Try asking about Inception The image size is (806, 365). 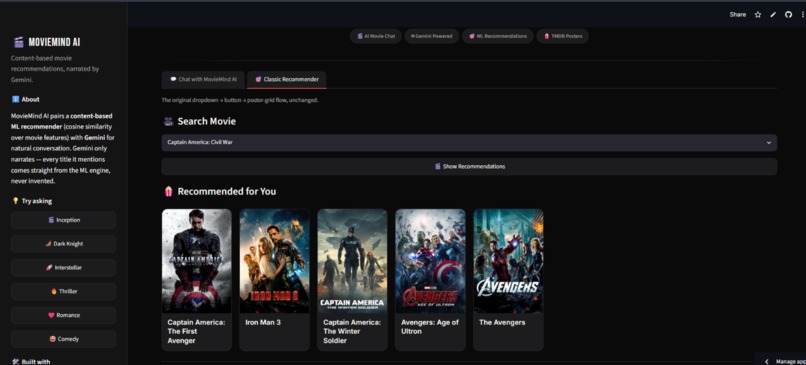pos(64,220)
